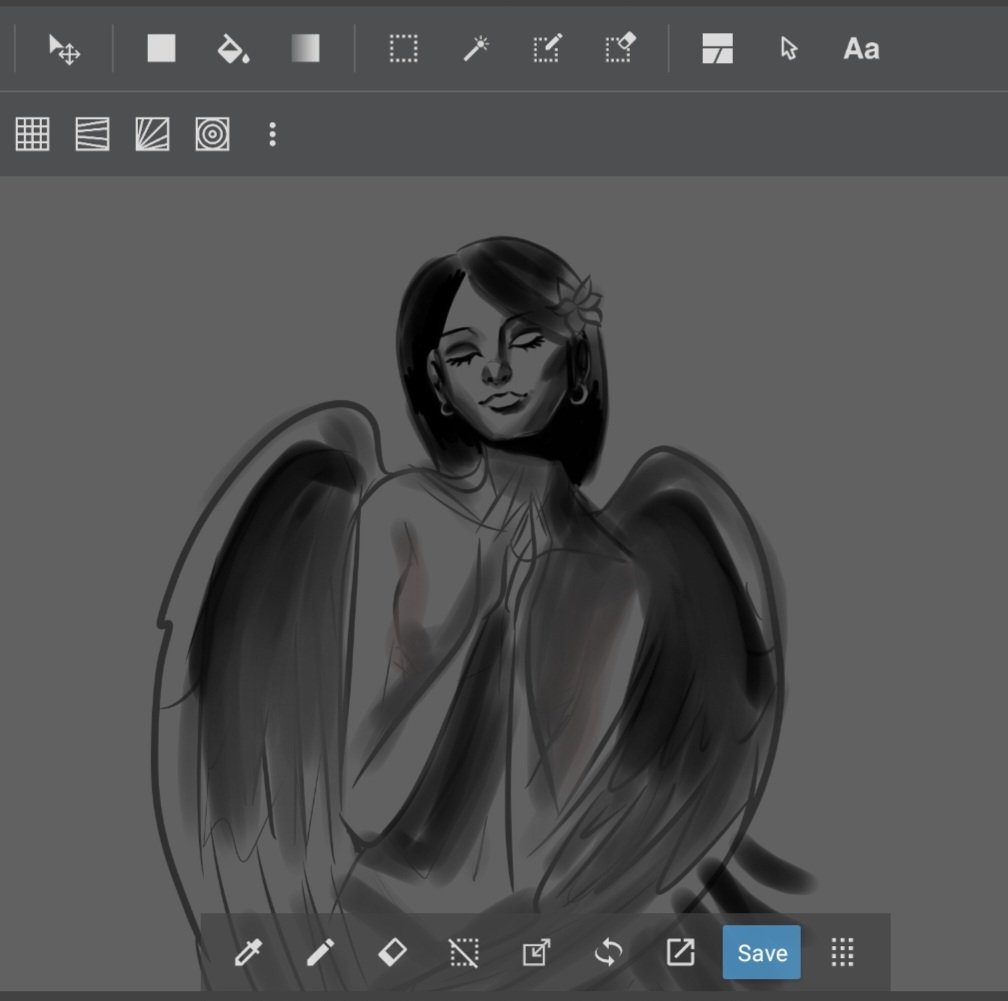Open the snap options three-dot menu
This screenshot has width=1008, height=1001.
[273, 134]
